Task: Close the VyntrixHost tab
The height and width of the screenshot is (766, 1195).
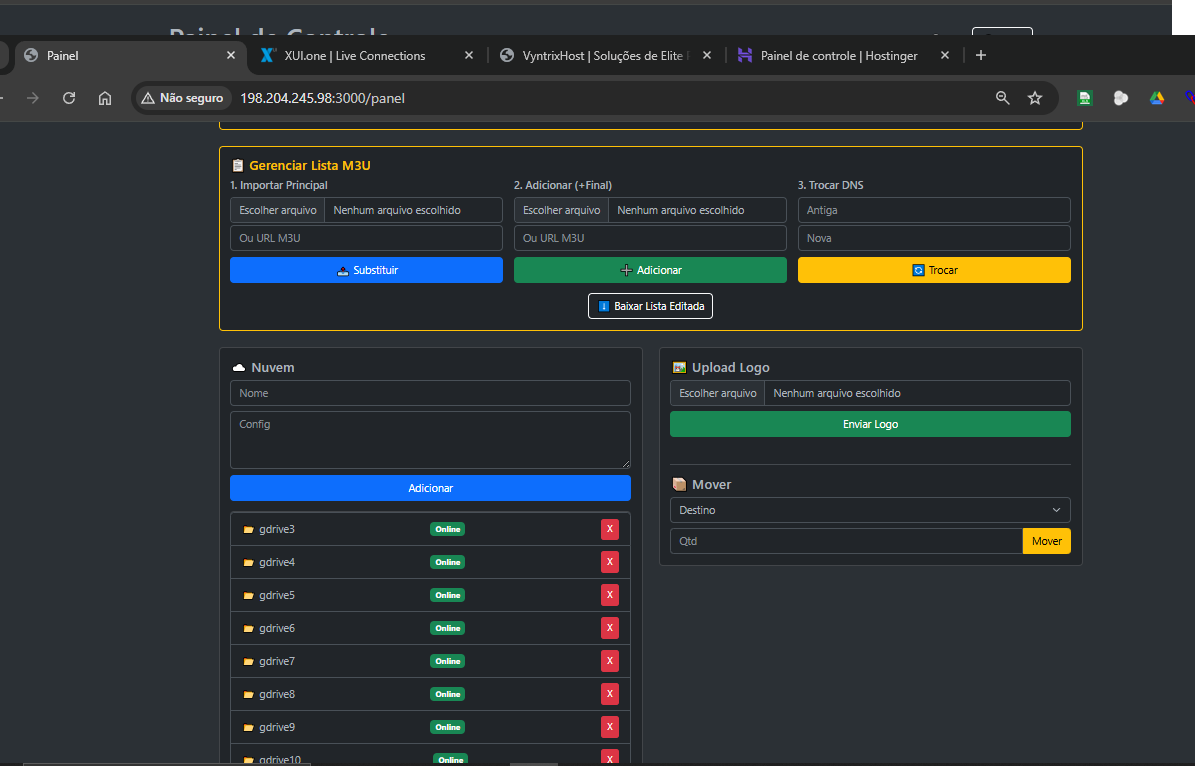Action: (707, 56)
